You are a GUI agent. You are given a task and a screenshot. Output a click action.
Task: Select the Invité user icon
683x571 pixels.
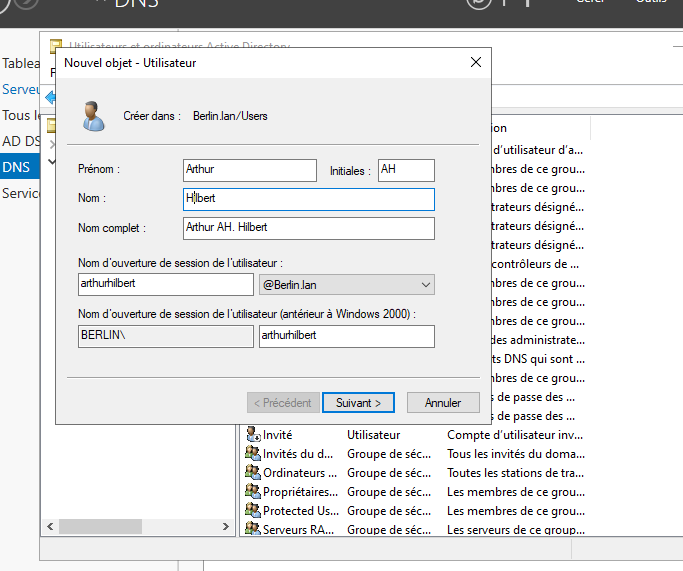[253, 435]
